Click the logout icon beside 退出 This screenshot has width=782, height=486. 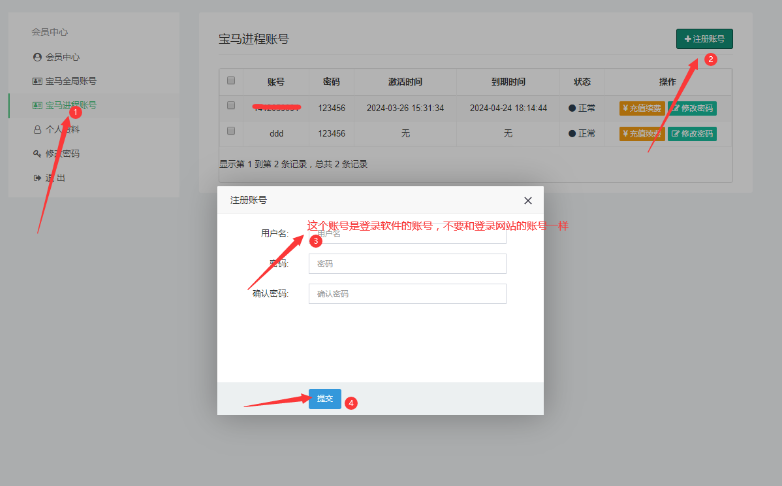37,178
